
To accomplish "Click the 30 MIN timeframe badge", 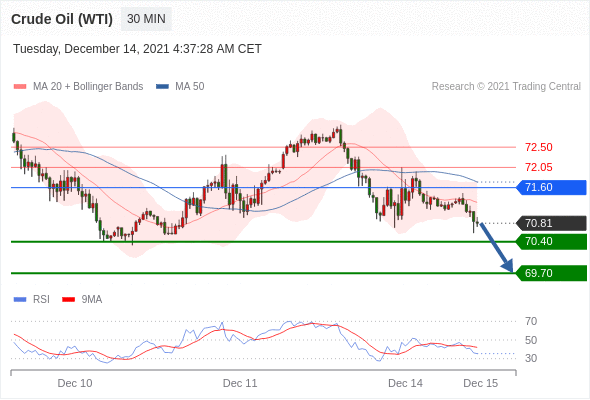I will [146, 19].
